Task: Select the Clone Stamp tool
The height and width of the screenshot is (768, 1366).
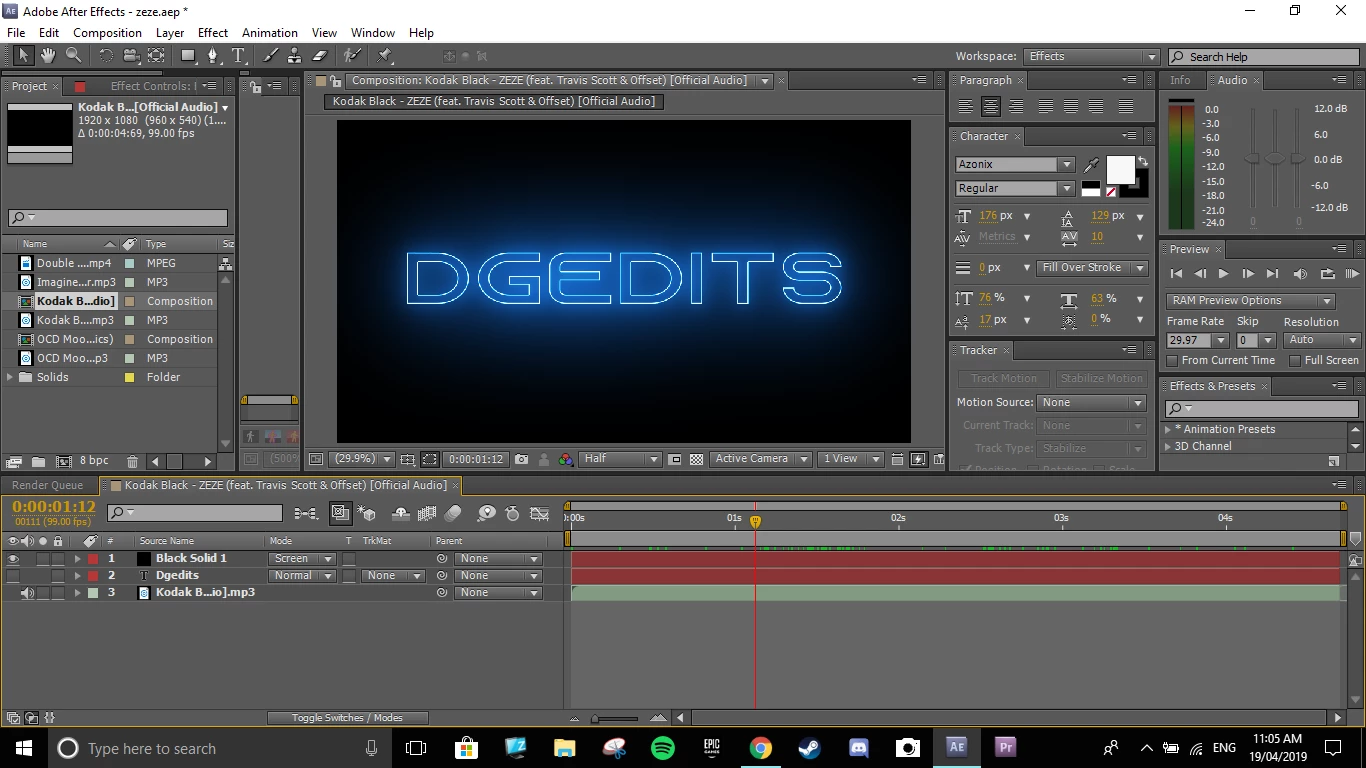Action: point(295,56)
